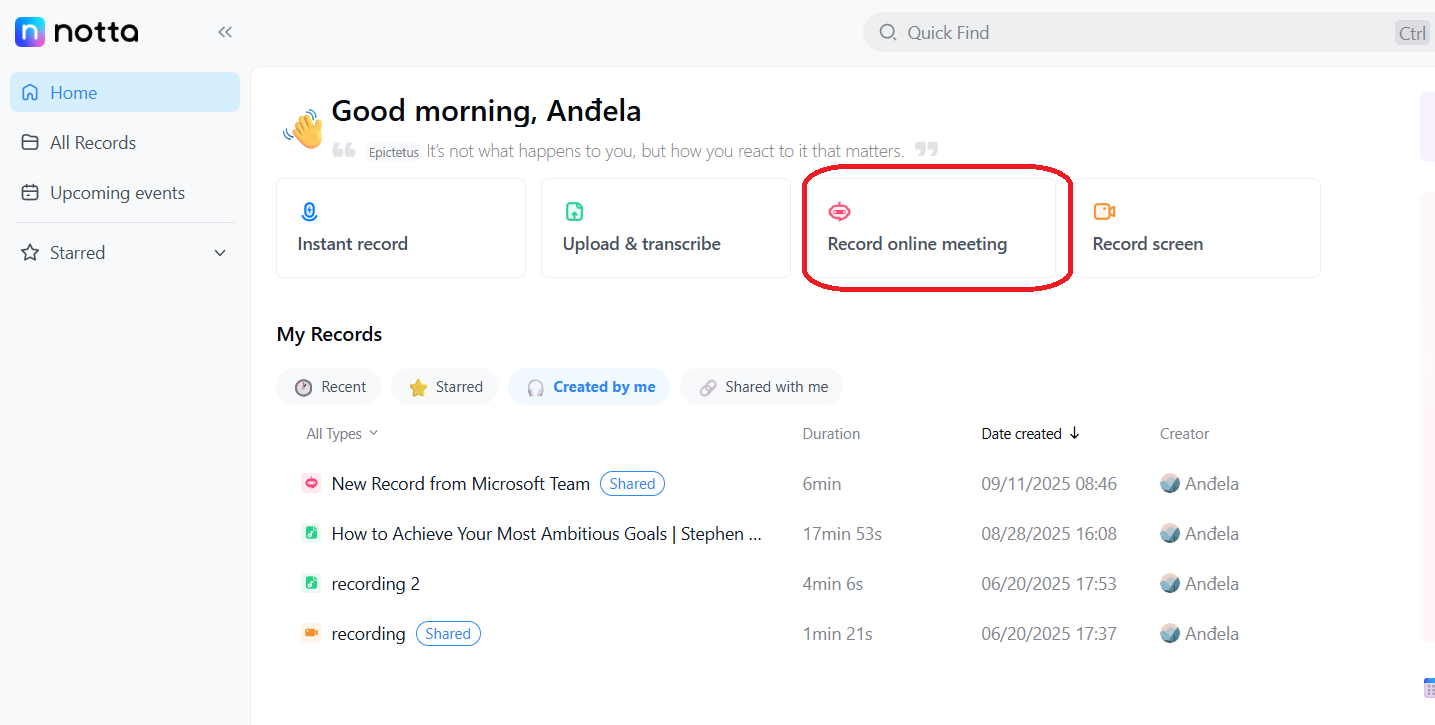Click the Record online meeting bot icon
Screen dimensions: 1435x725
coord(839,212)
